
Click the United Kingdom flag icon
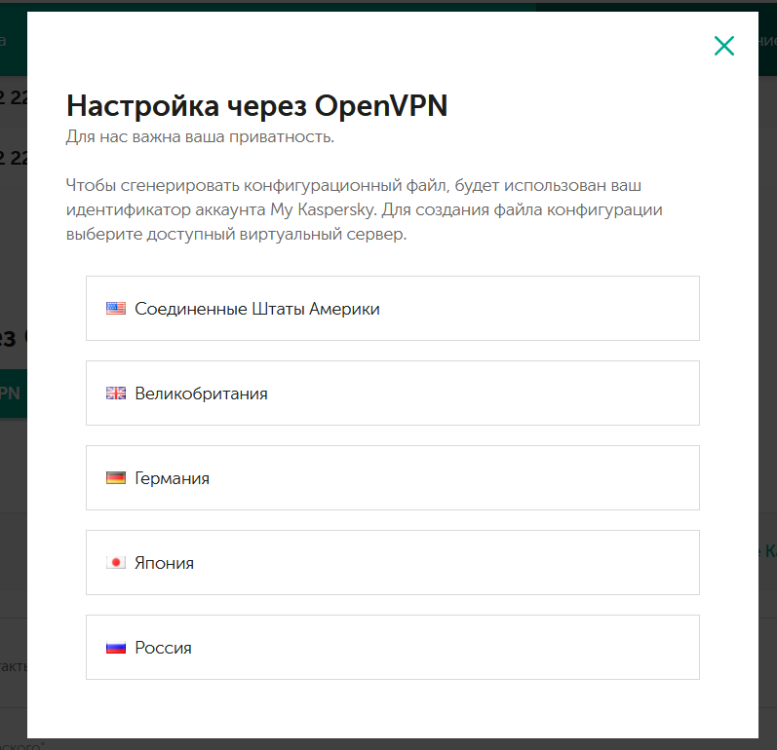(x=115, y=393)
